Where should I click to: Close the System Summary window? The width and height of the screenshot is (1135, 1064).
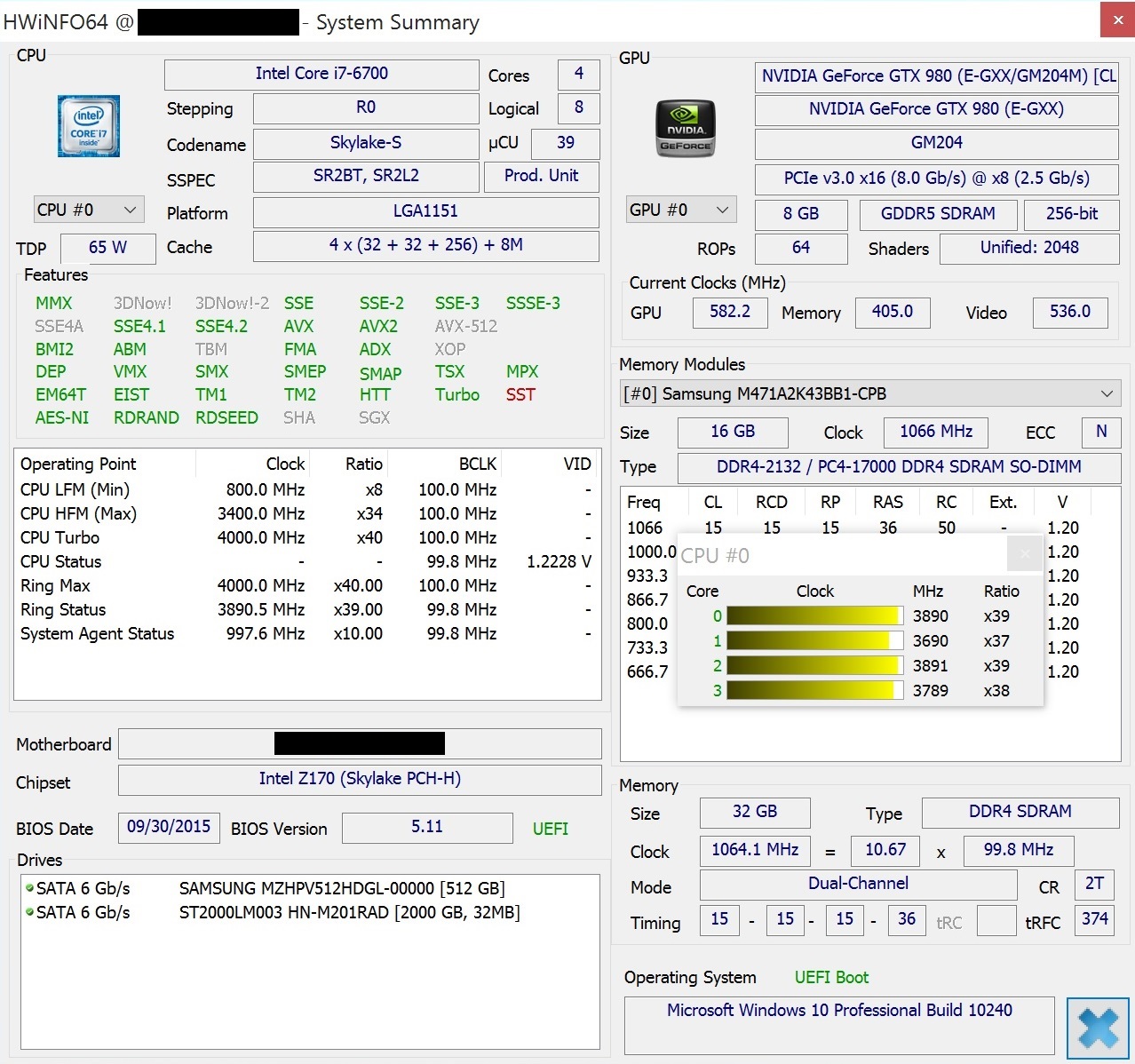[x=1117, y=20]
